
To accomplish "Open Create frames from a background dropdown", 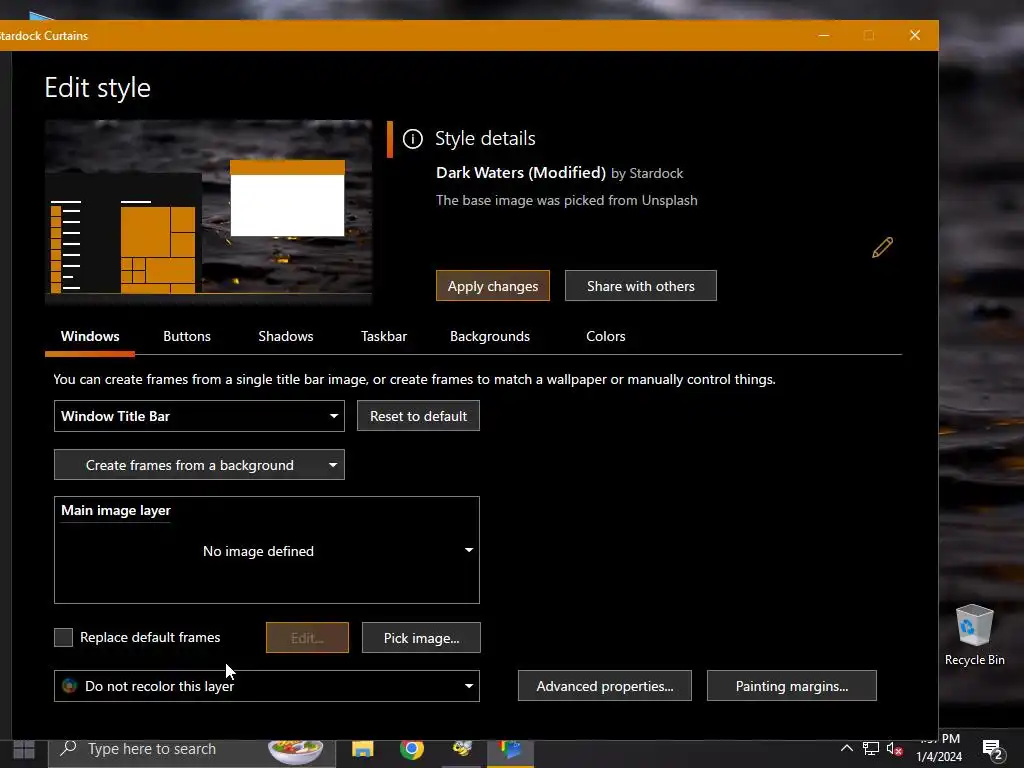I will (199, 465).
